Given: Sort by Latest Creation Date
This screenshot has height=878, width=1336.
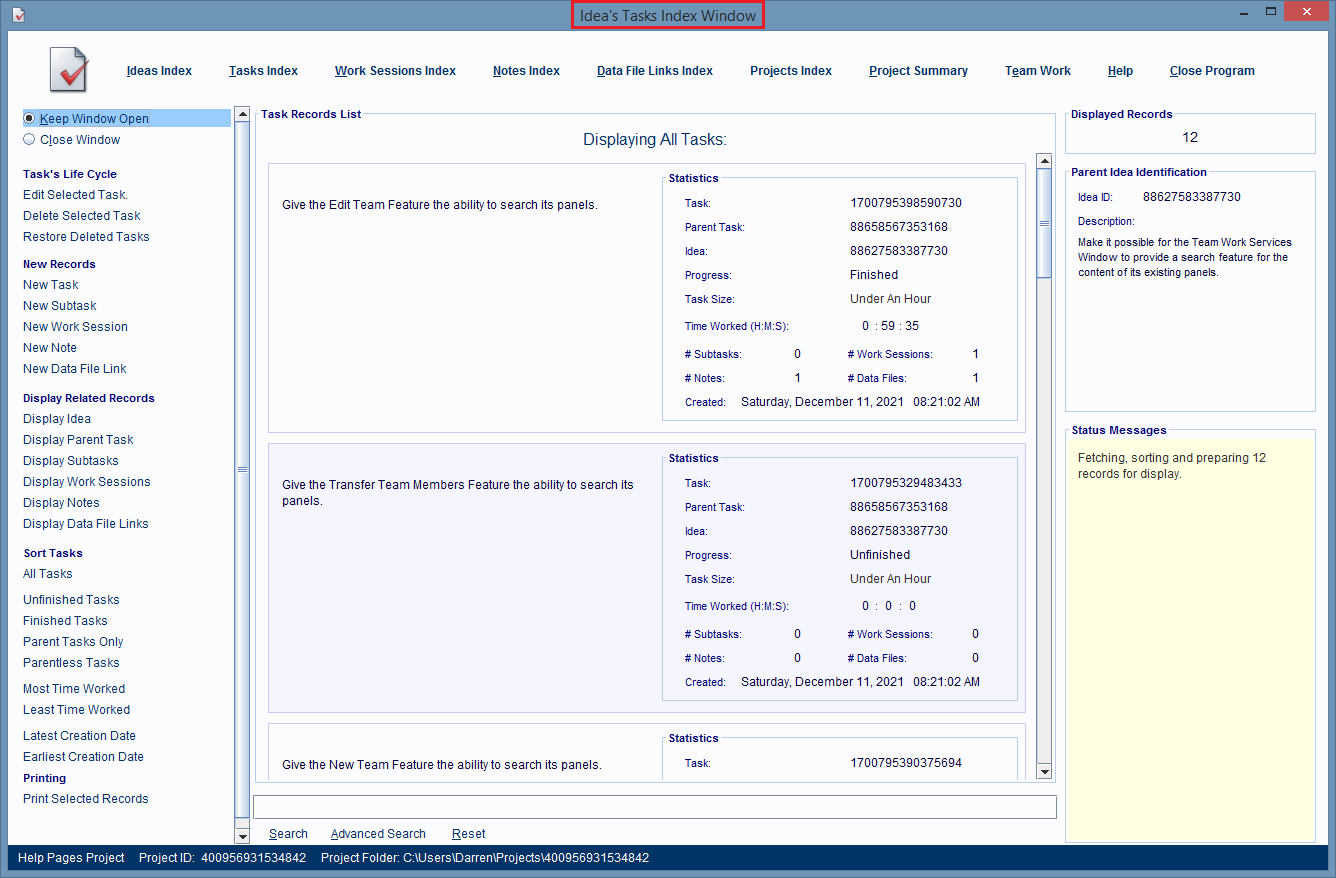Looking at the screenshot, I should [79, 736].
